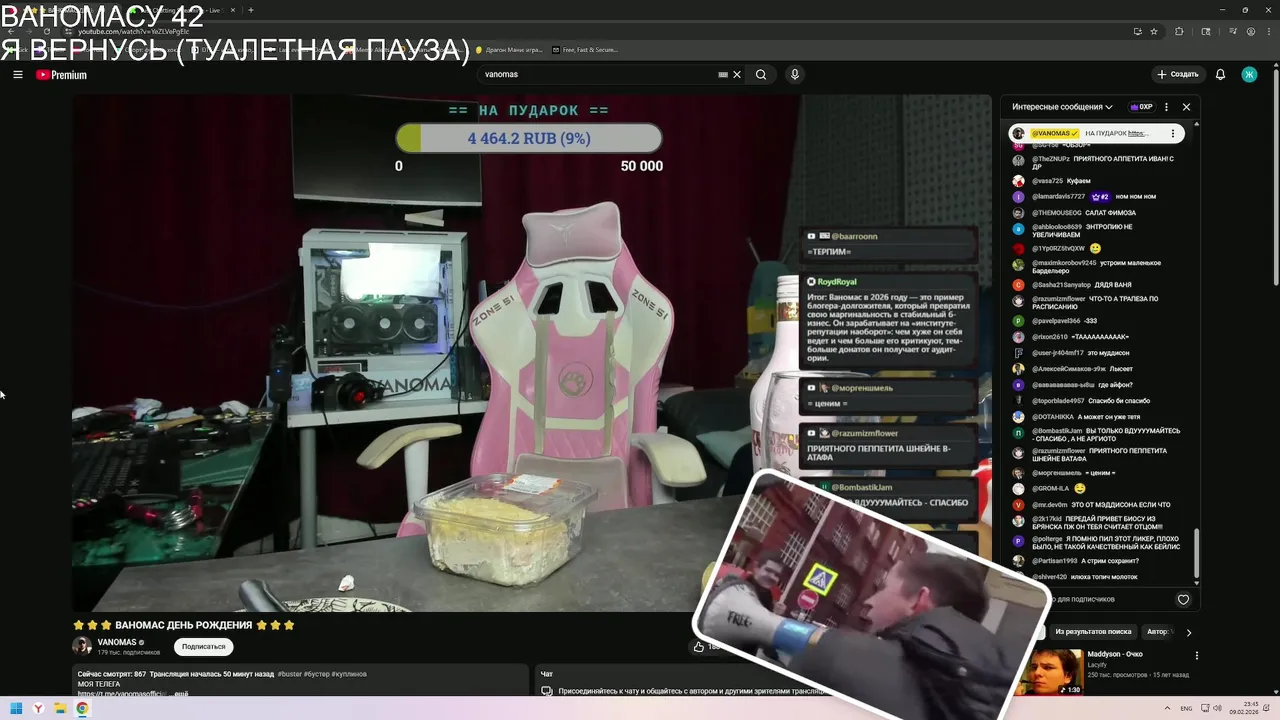Bookmark this page with star icon
The width and height of the screenshot is (1280, 720).
tap(1154, 31)
